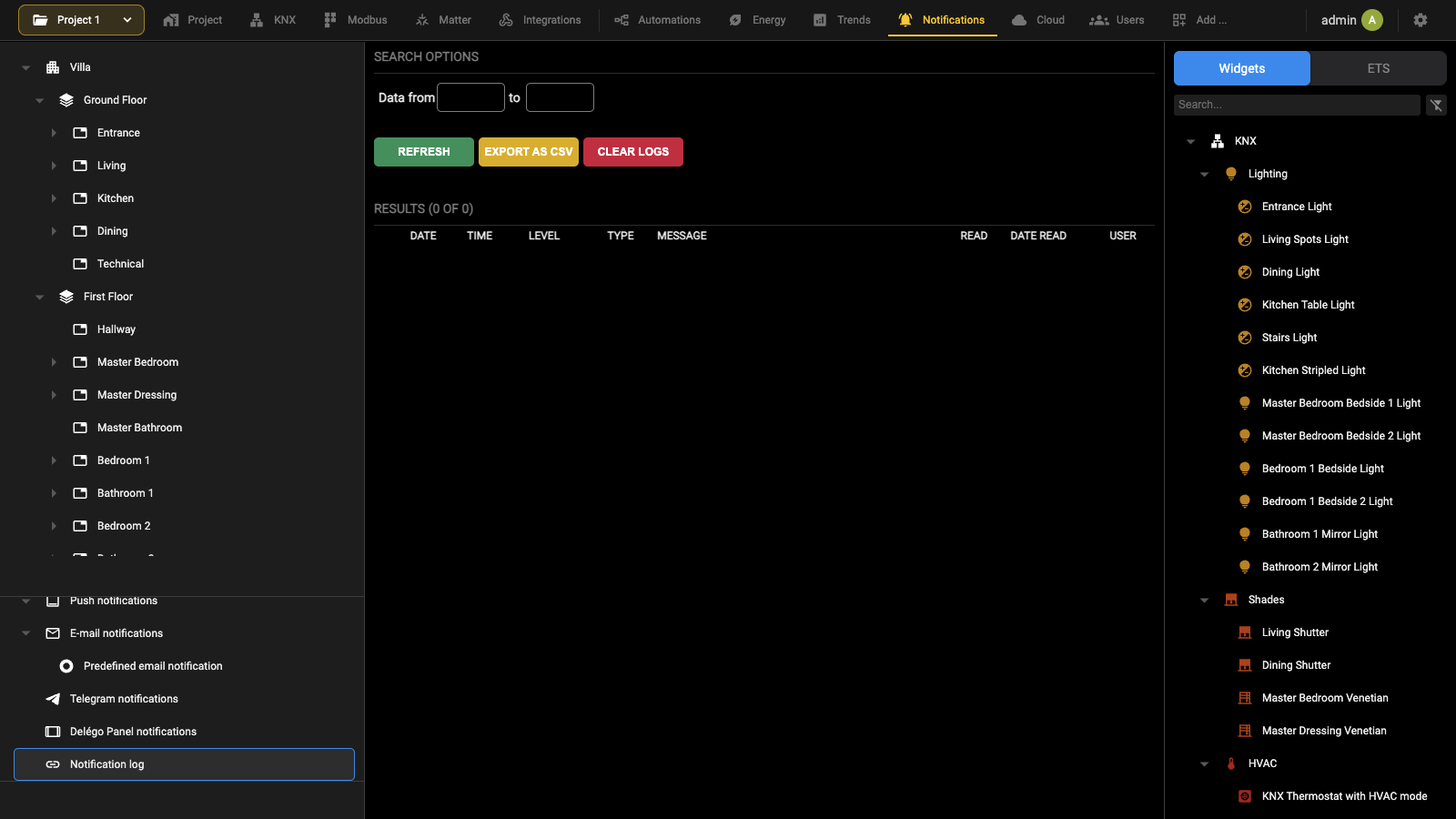Click the KNX Thermostat with HVAC mode icon
The height and width of the screenshot is (819, 1456).
tap(1245, 796)
